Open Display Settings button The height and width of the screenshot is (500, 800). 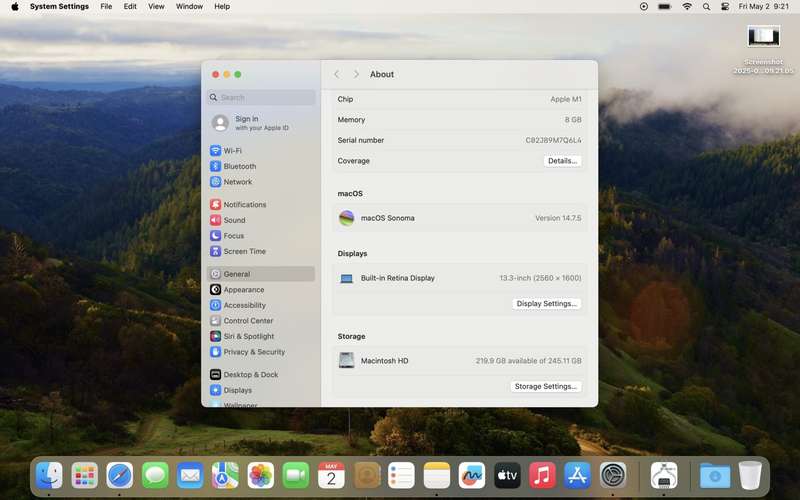[546, 304]
